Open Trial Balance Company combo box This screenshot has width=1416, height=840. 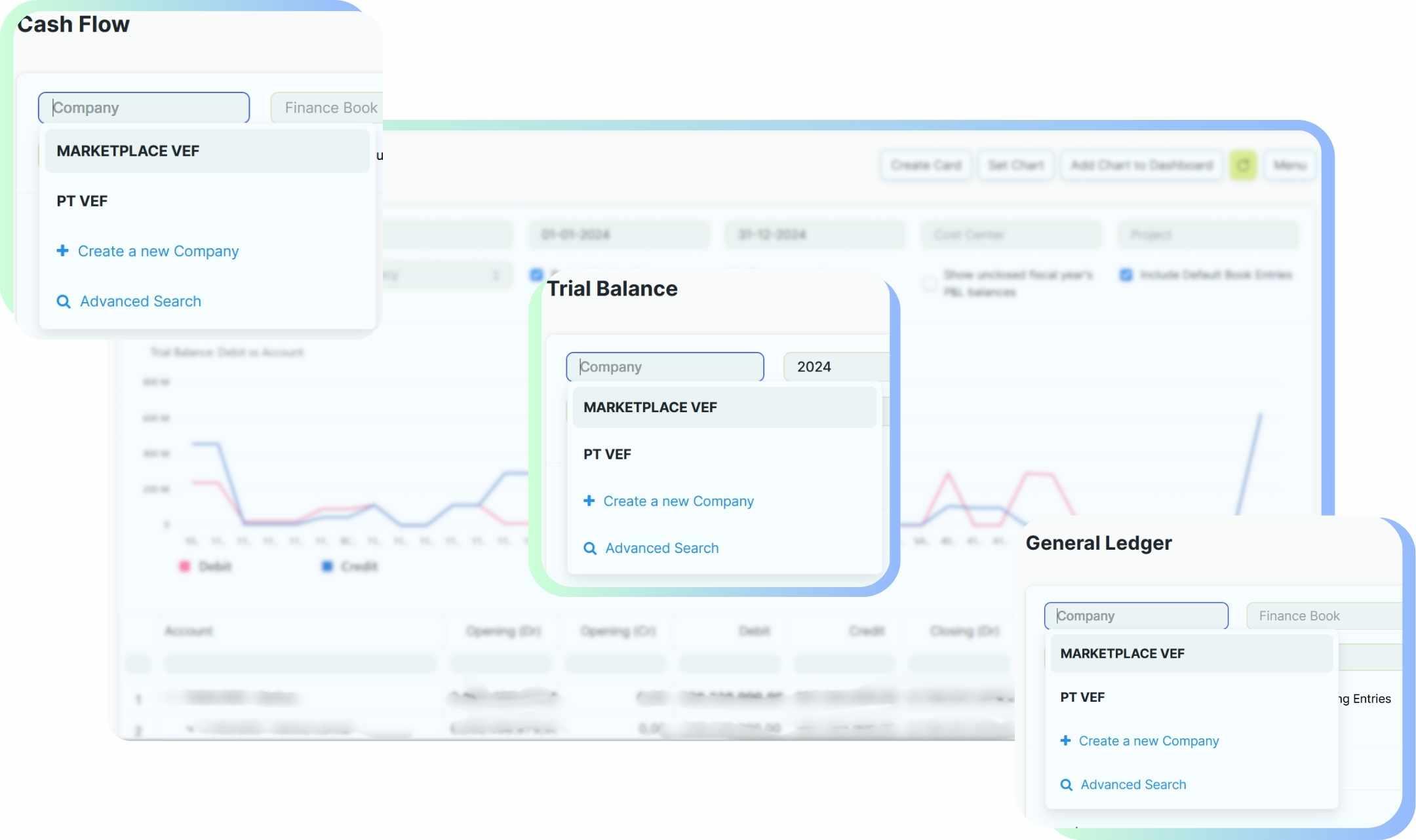coord(665,367)
